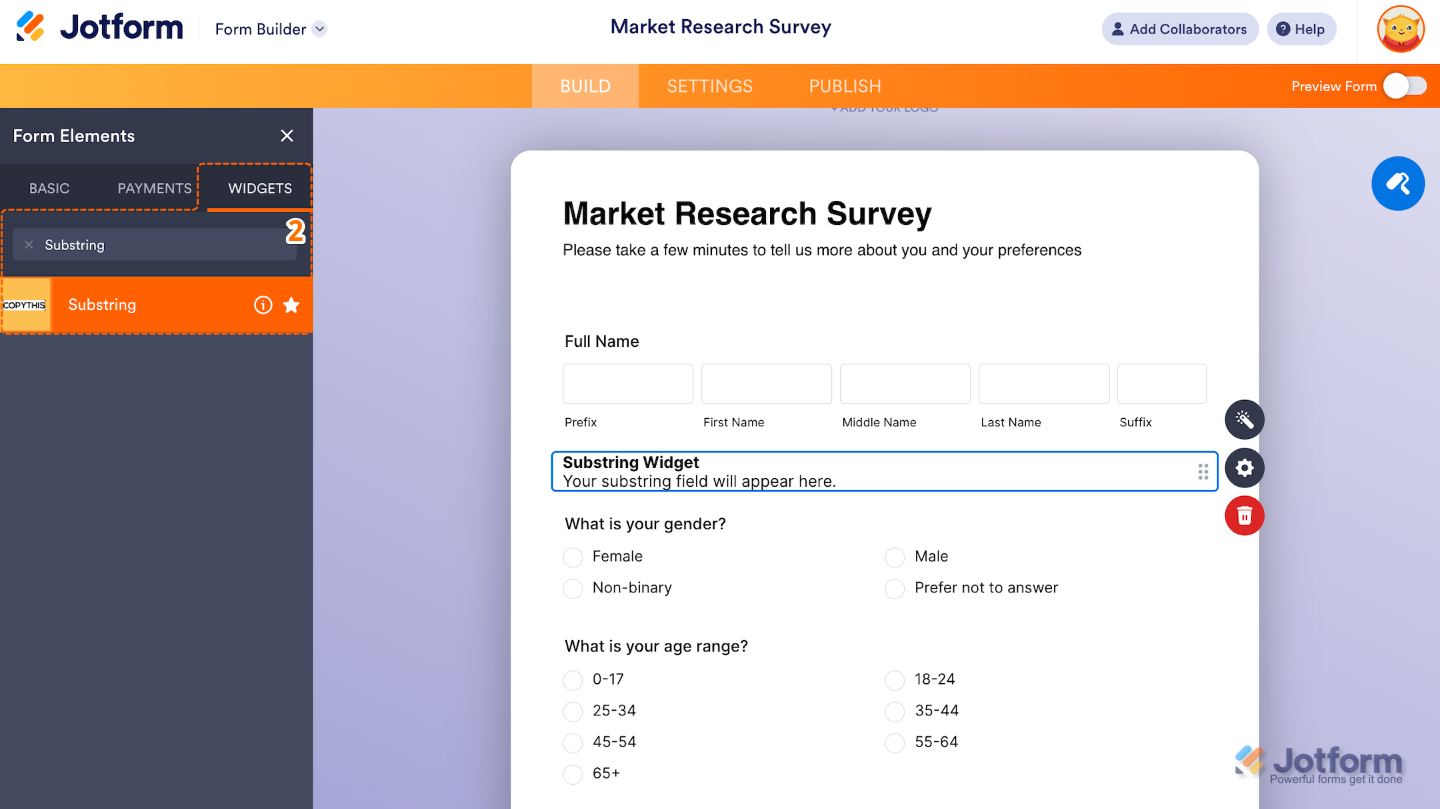The height and width of the screenshot is (809, 1440).
Task: Toggle the Preview Form switch
Action: click(1404, 86)
